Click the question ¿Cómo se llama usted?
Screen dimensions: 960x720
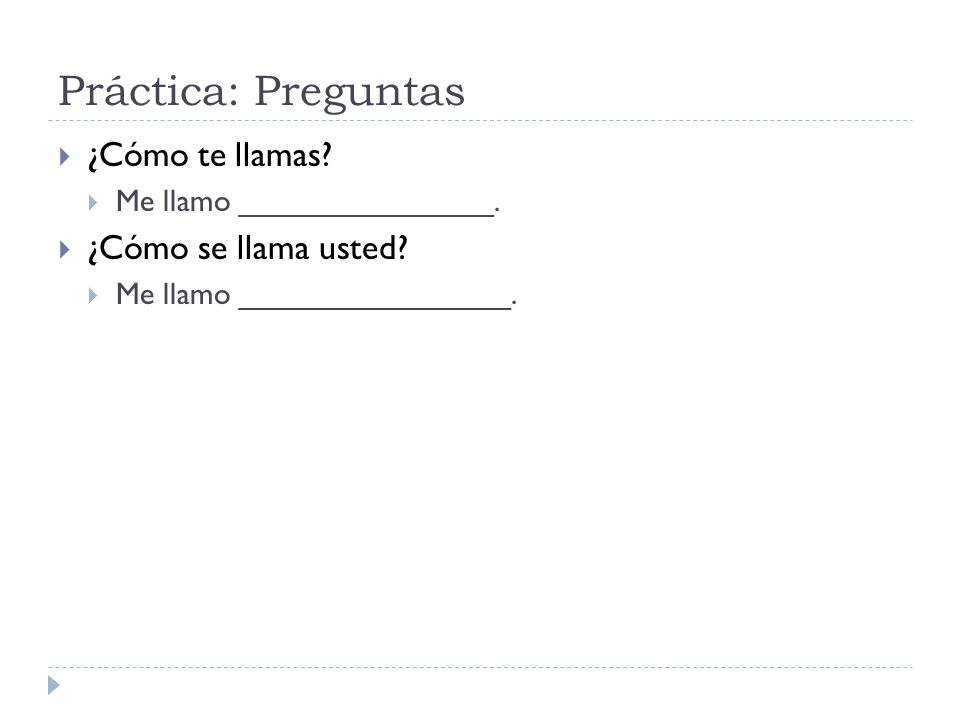[x=248, y=249]
